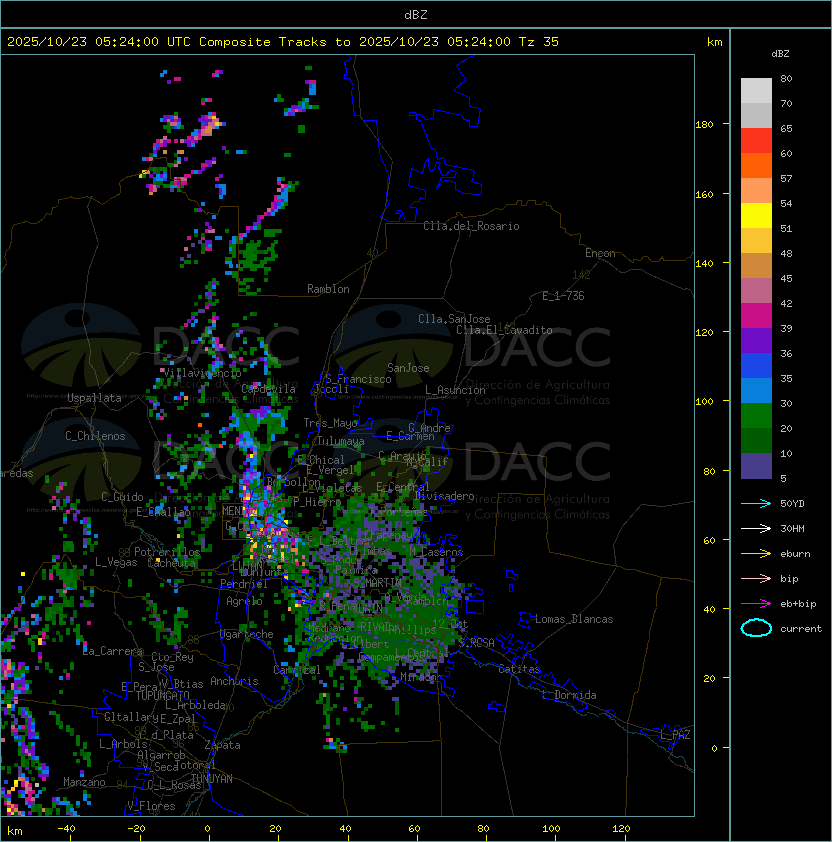
Task: Click the dBZ title at the top
Action: point(416,14)
